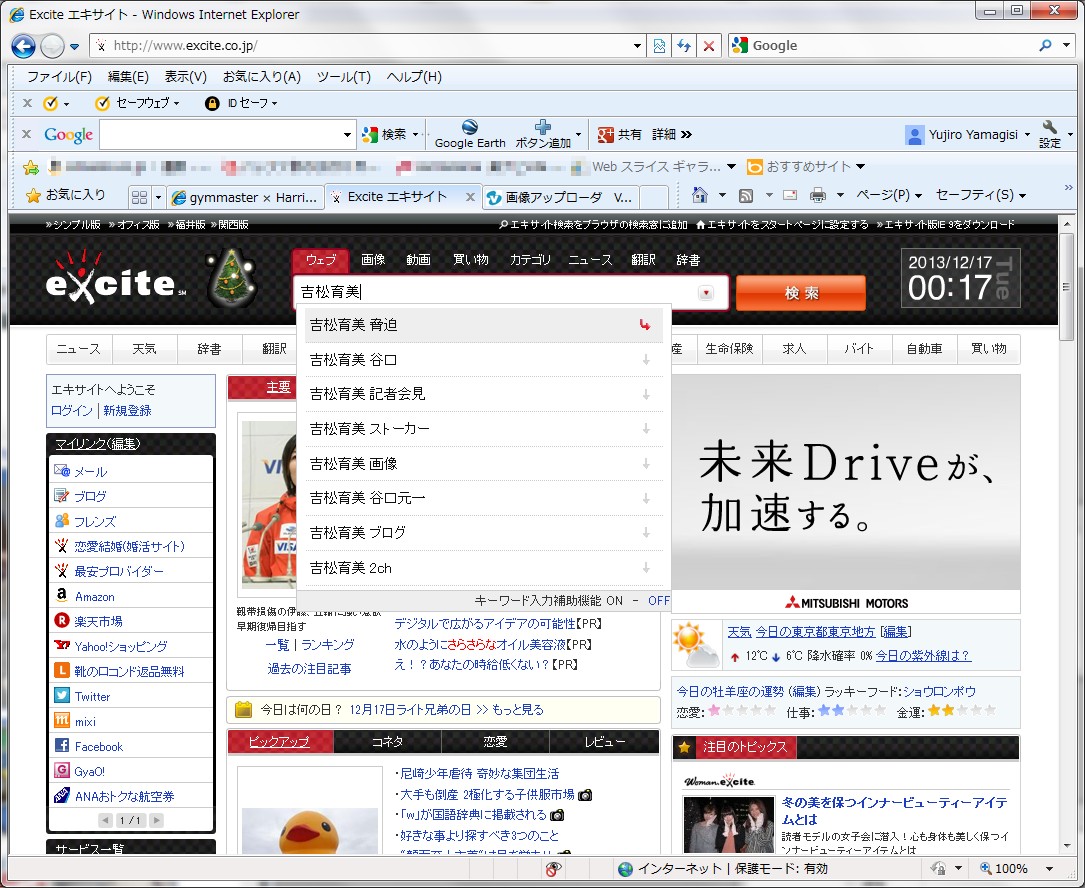Click the 過去の注目記事 link
The height and width of the screenshot is (888, 1085).
coord(309,669)
